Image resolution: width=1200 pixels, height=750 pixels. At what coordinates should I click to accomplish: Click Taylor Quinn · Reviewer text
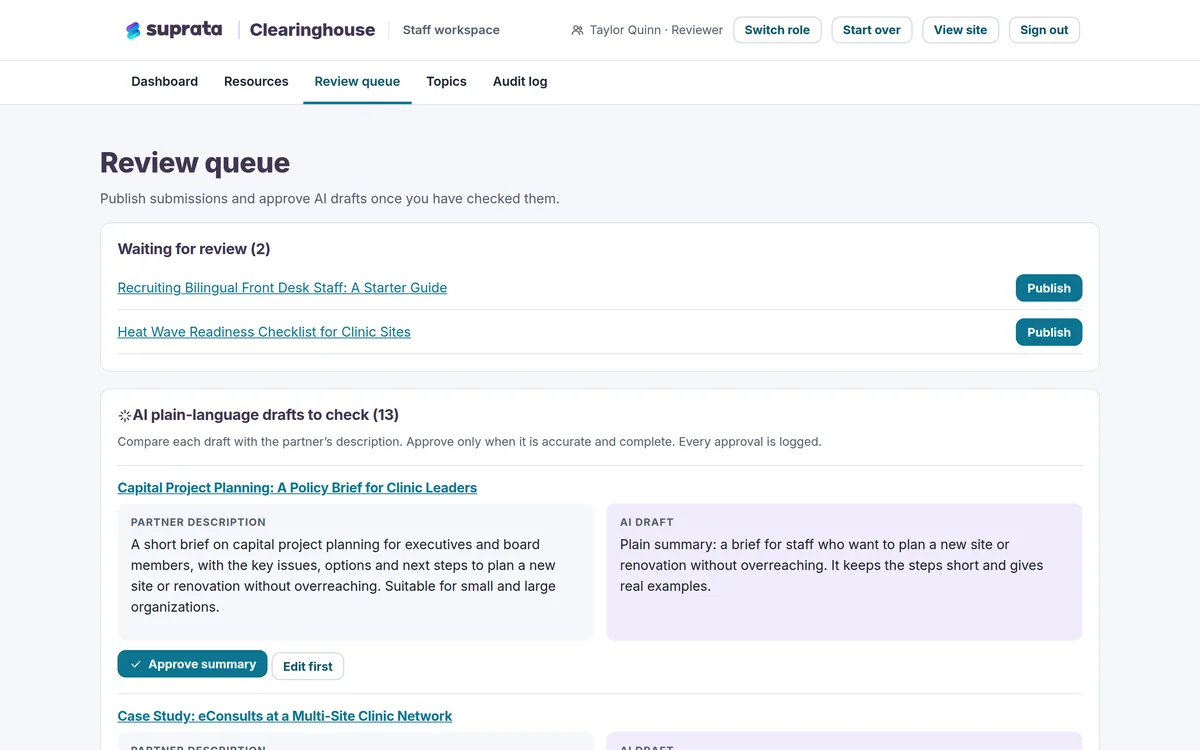point(656,30)
